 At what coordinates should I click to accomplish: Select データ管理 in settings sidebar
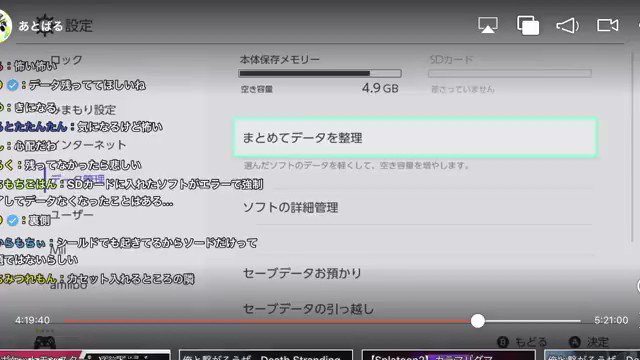tap(78, 179)
